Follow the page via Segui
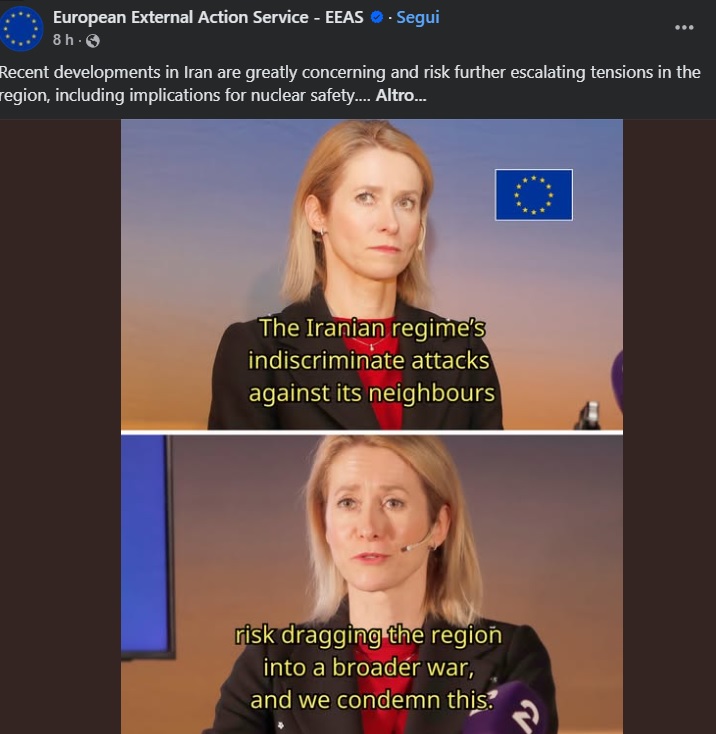 click(x=418, y=17)
